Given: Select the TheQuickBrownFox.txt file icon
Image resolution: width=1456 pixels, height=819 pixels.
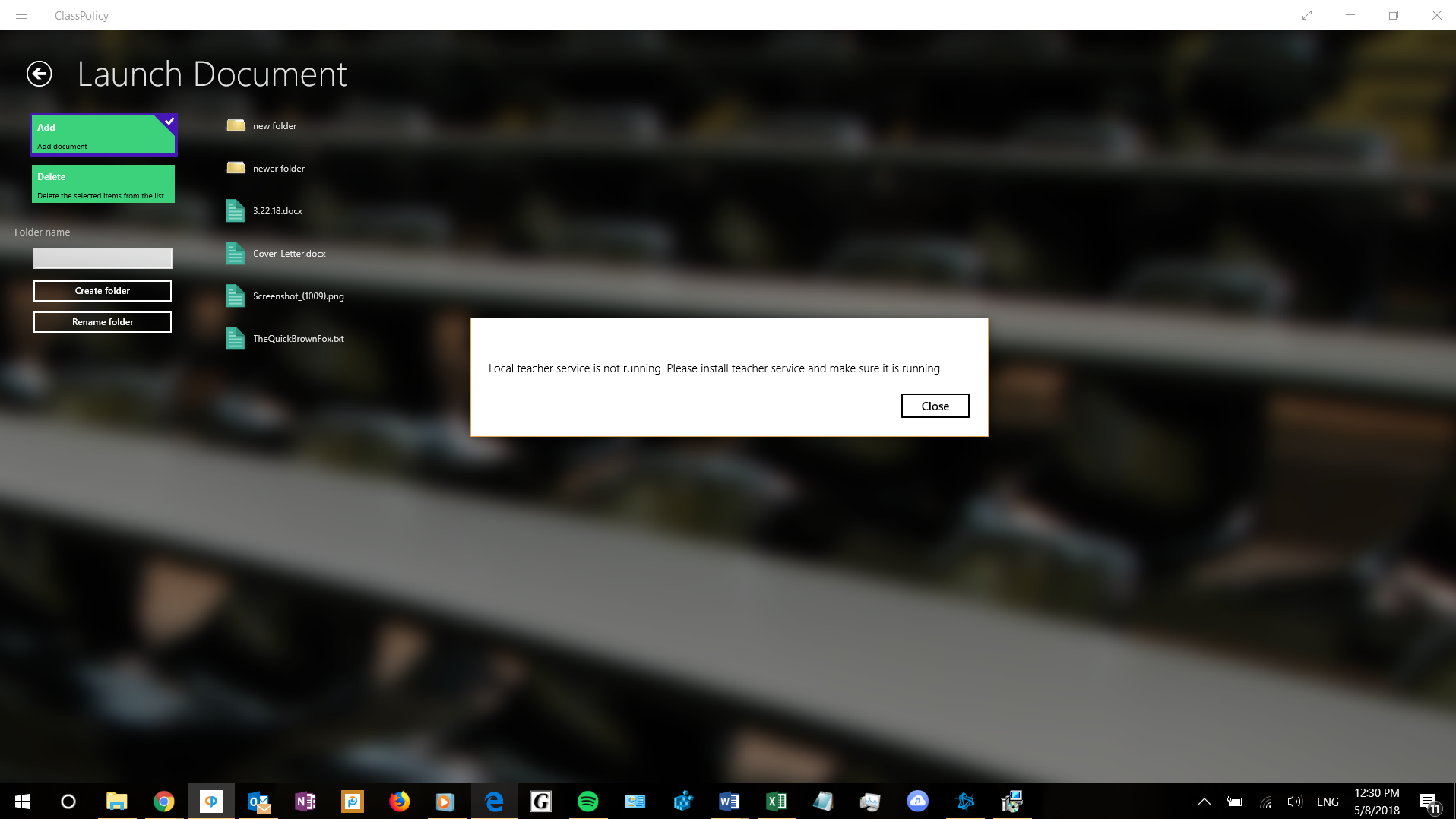Looking at the screenshot, I should [x=234, y=338].
